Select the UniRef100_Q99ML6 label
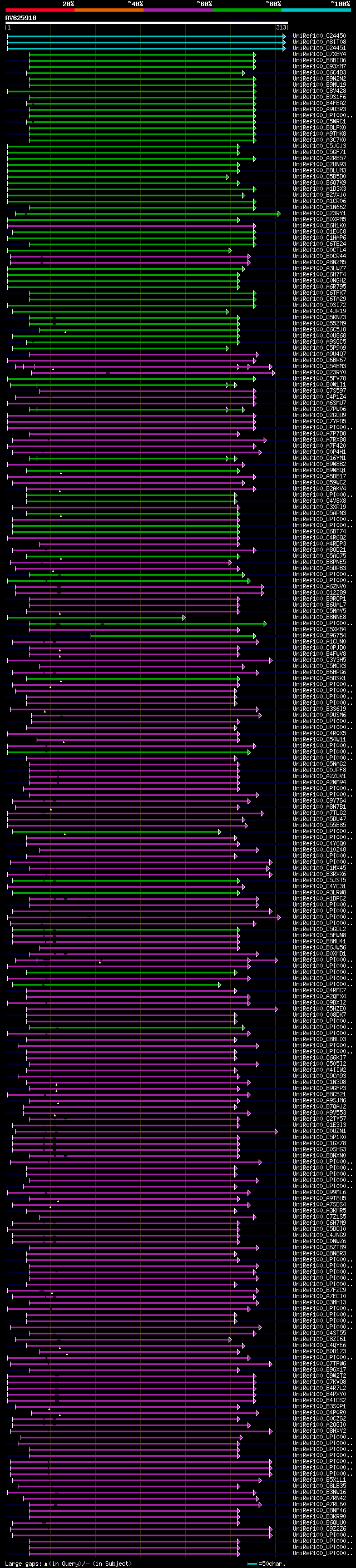356x1568 pixels. 319,1193
